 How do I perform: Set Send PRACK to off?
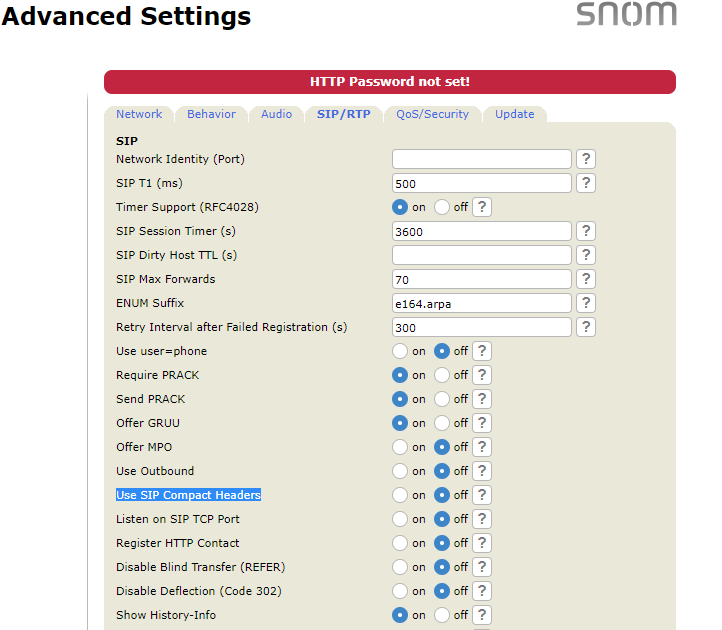(442, 399)
